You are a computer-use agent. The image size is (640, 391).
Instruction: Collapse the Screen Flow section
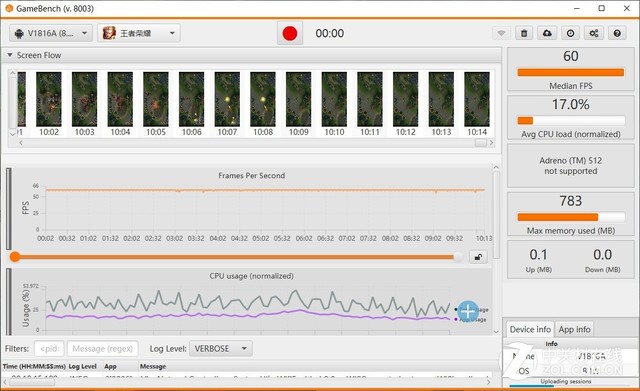tap(10, 55)
